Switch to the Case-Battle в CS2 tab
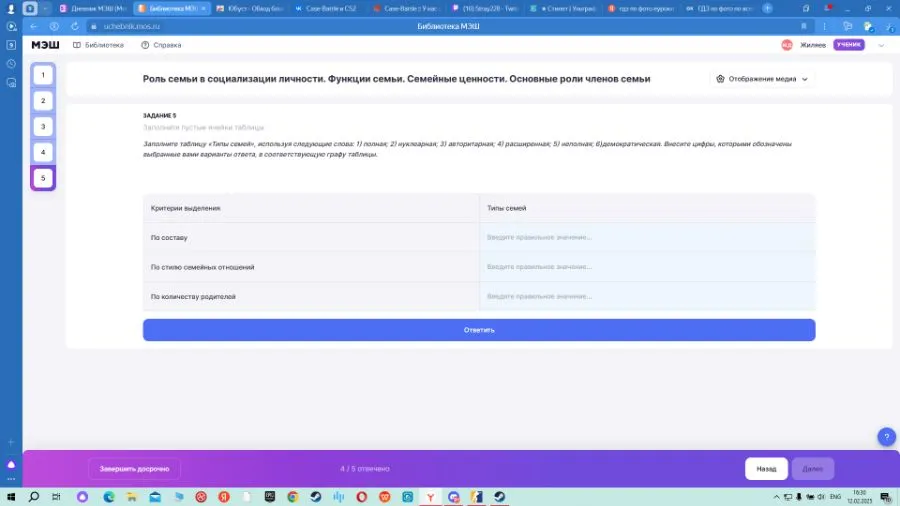Image resolution: width=900 pixels, height=506 pixels. click(326, 9)
